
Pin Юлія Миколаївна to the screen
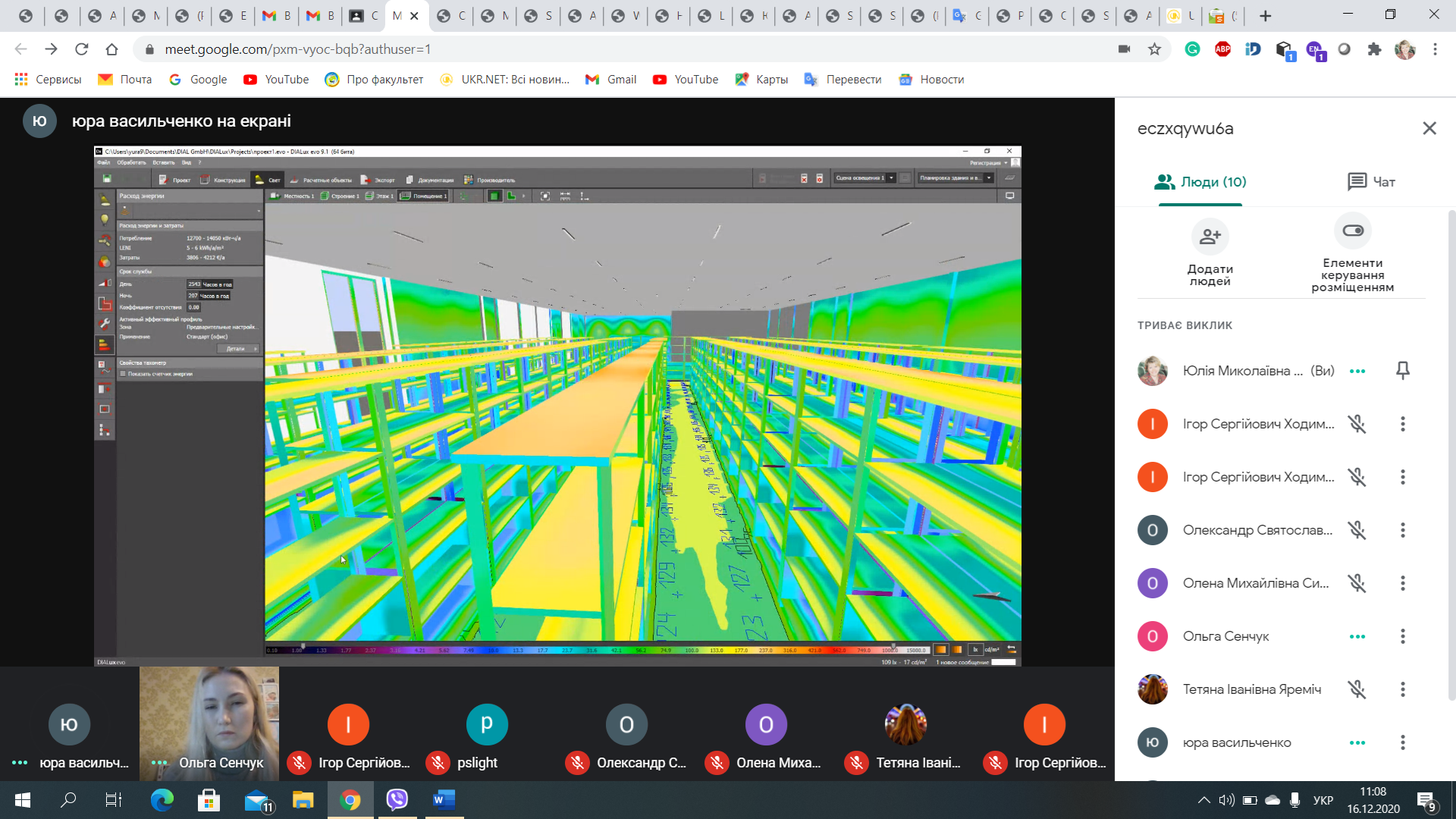click(1402, 371)
